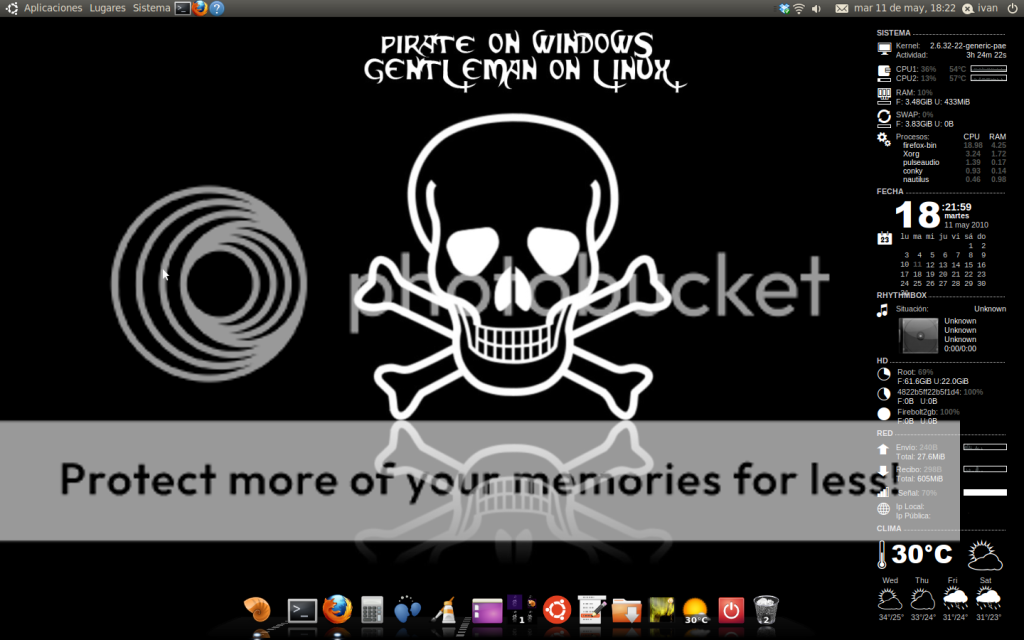Open the trash can in the dock
1024x640 pixels.
pyautogui.click(x=766, y=609)
